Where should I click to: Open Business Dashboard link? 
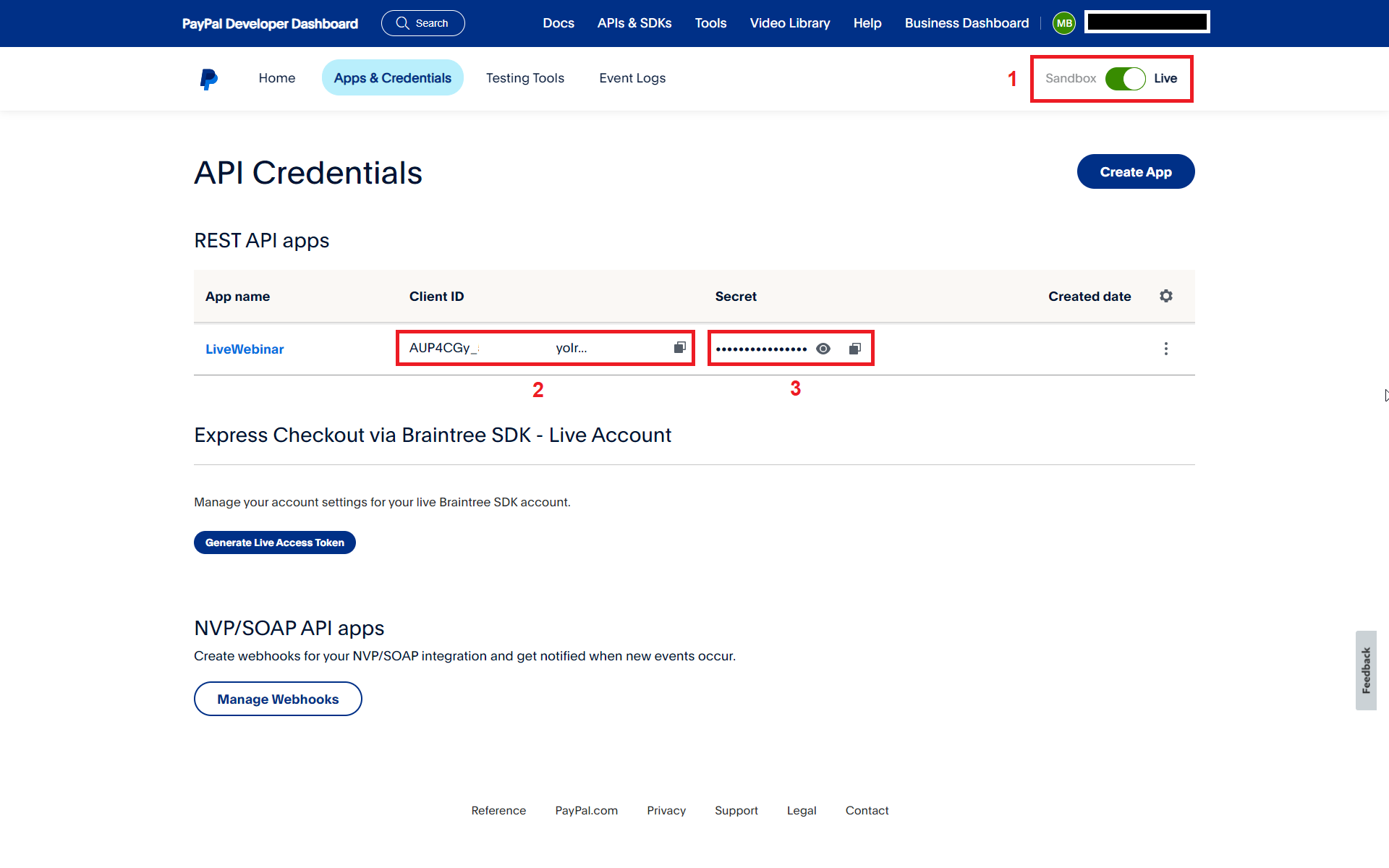[x=966, y=23]
